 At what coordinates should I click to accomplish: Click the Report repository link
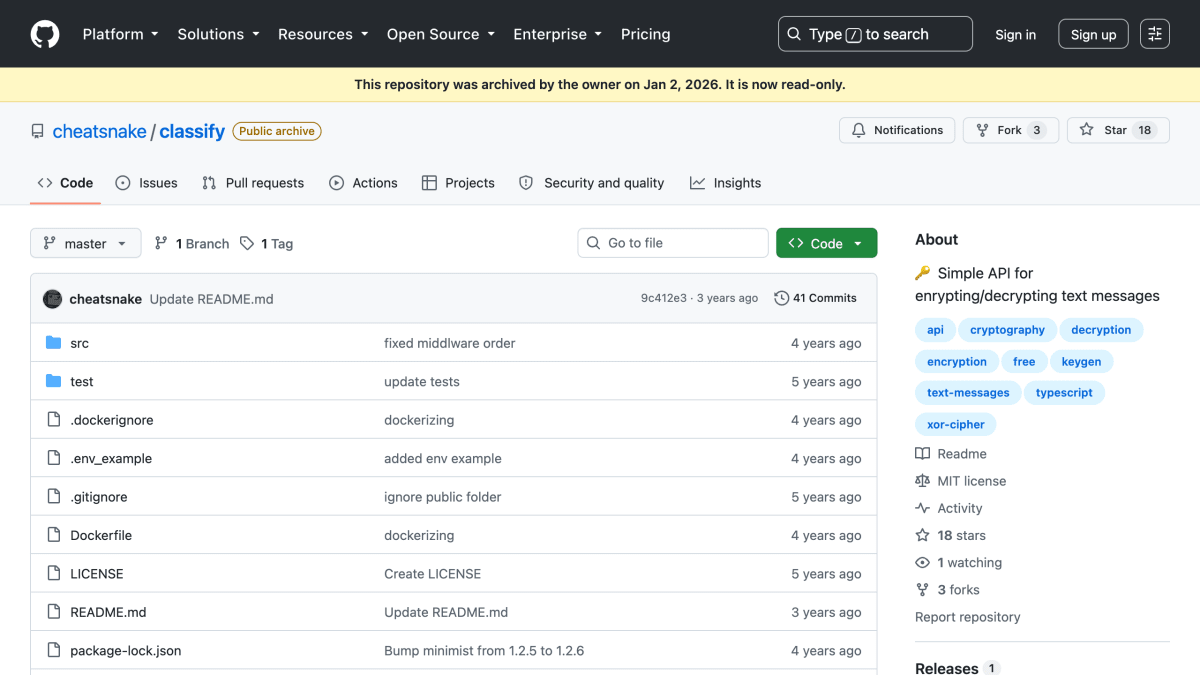click(968, 617)
